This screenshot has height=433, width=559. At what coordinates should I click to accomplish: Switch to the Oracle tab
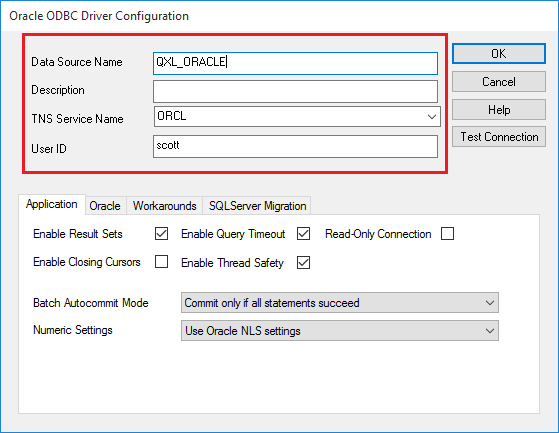click(105, 206)
